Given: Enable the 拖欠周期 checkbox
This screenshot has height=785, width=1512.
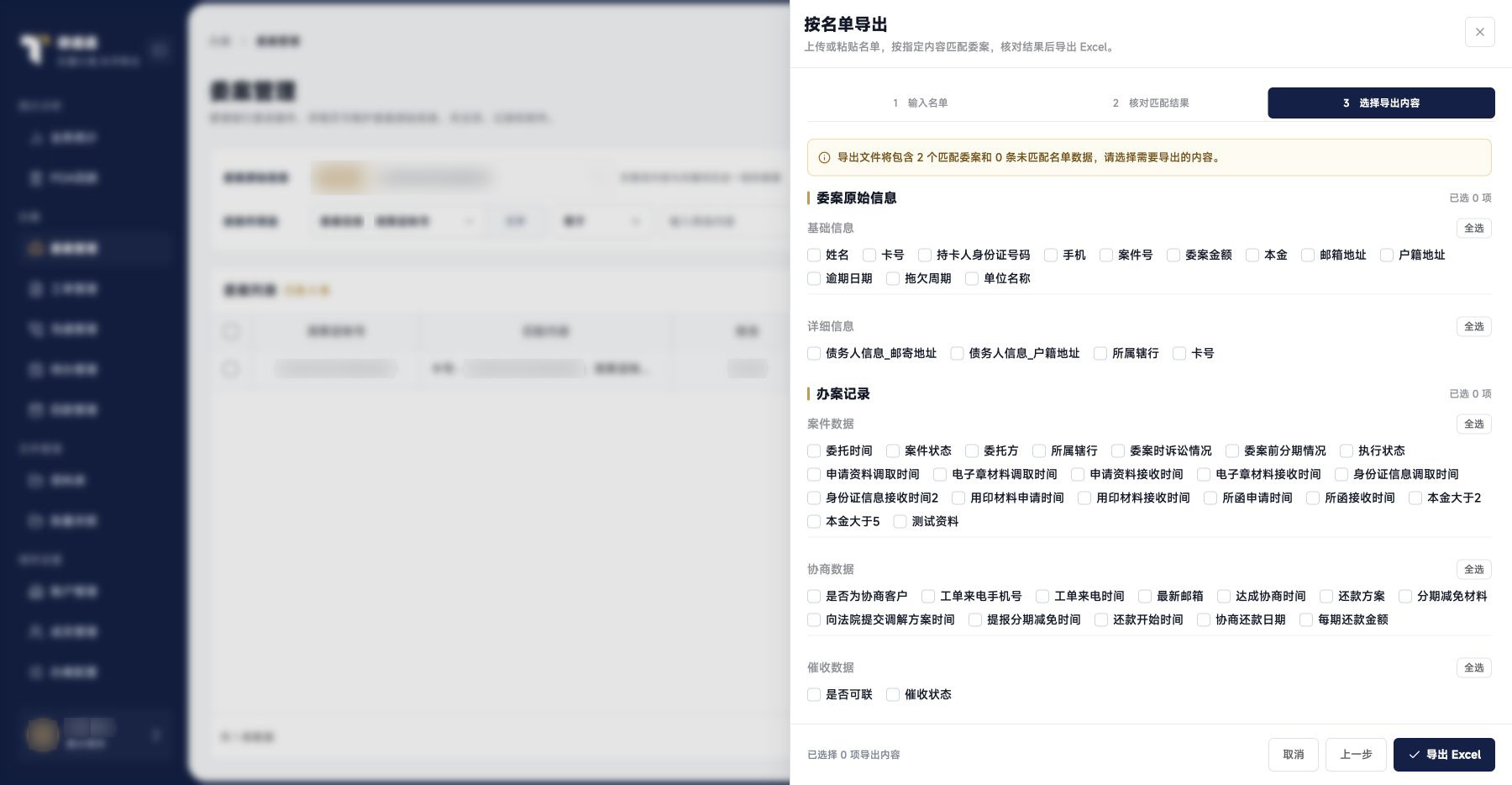Looking at the screenshot, I should coord(893,278).
